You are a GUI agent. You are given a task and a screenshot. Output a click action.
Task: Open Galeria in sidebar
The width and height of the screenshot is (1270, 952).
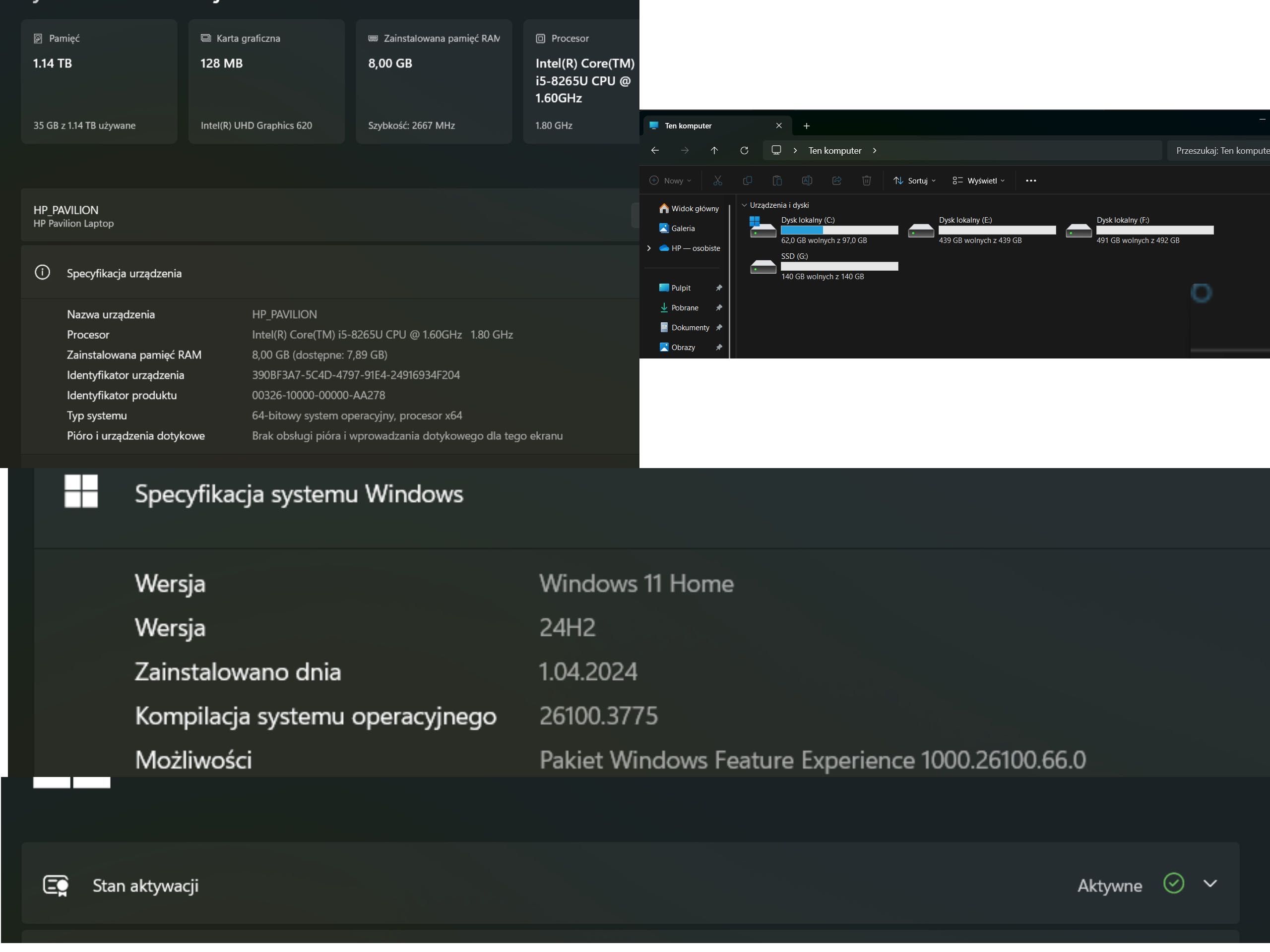tap(677, 229)
